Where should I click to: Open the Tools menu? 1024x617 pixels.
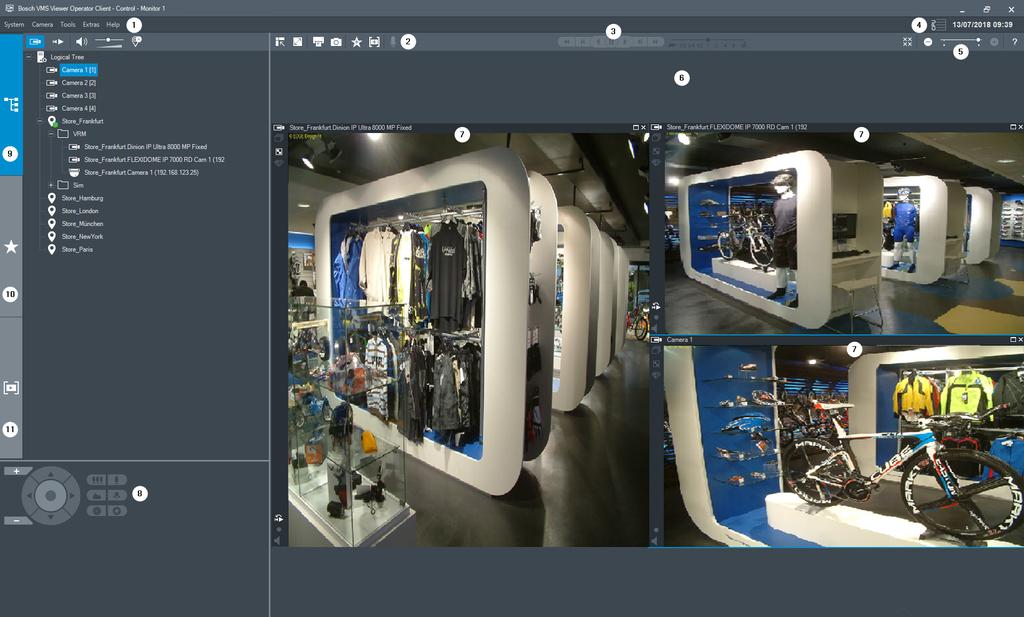click(x=68, y=25)
